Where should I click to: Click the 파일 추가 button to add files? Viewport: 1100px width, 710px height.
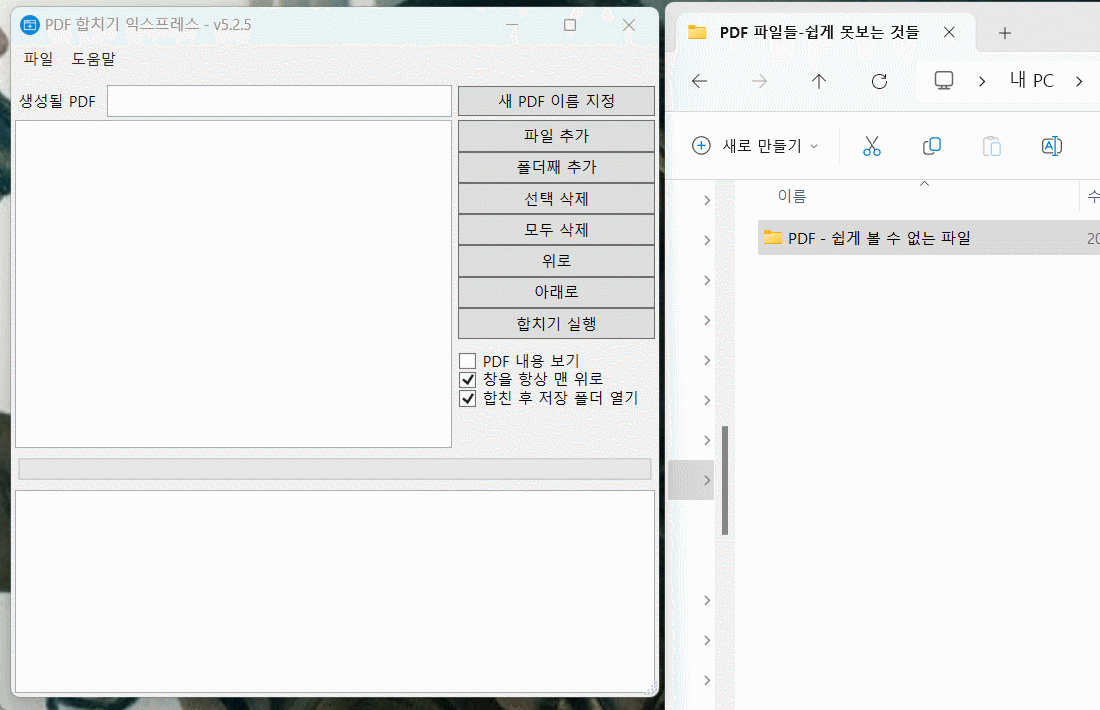click(x=556, y=135)
